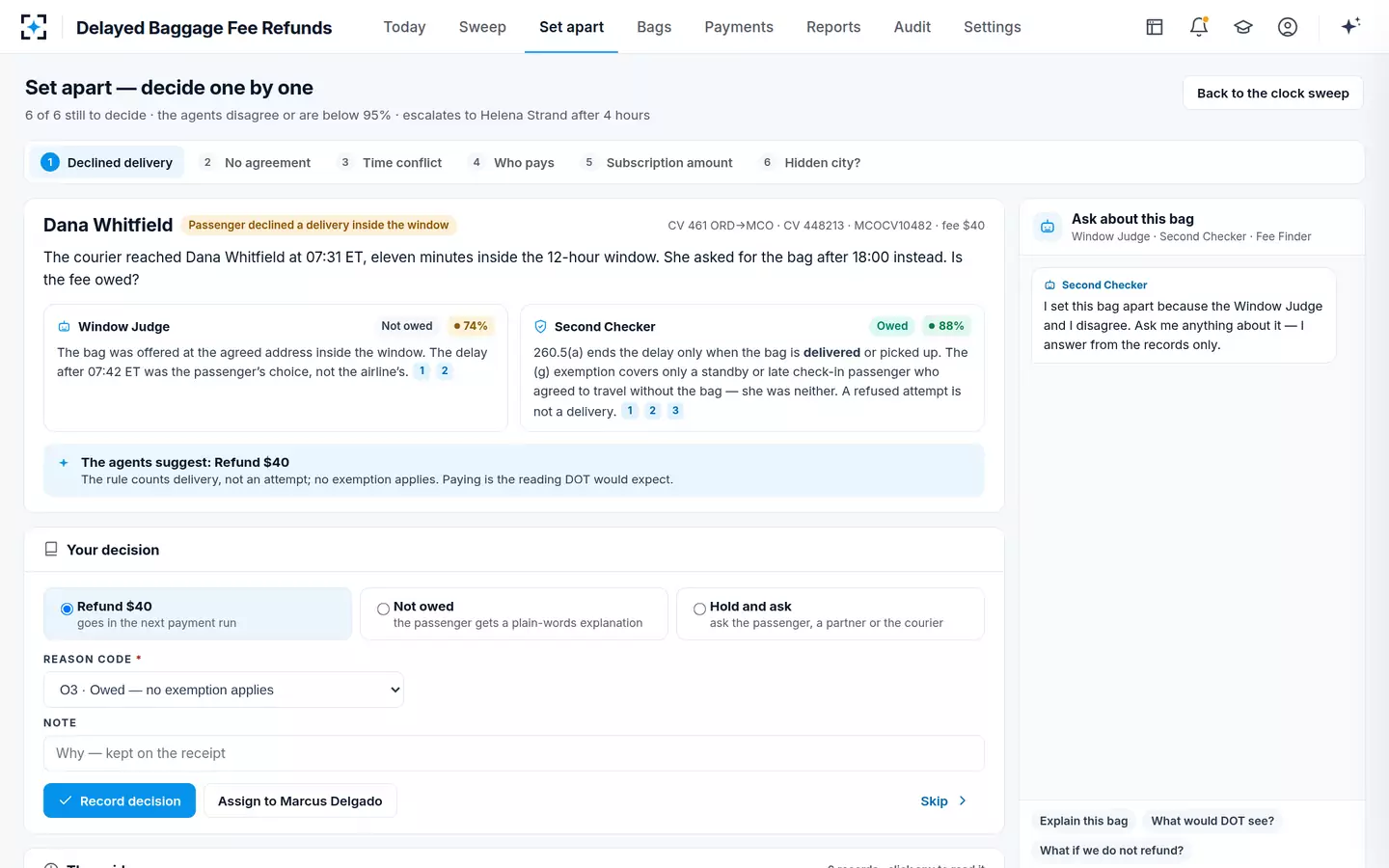Click the Second Checker 88% confidence badge
Image resolution: width=1389 pixels, height=868 pixels.
click(946, 326)
